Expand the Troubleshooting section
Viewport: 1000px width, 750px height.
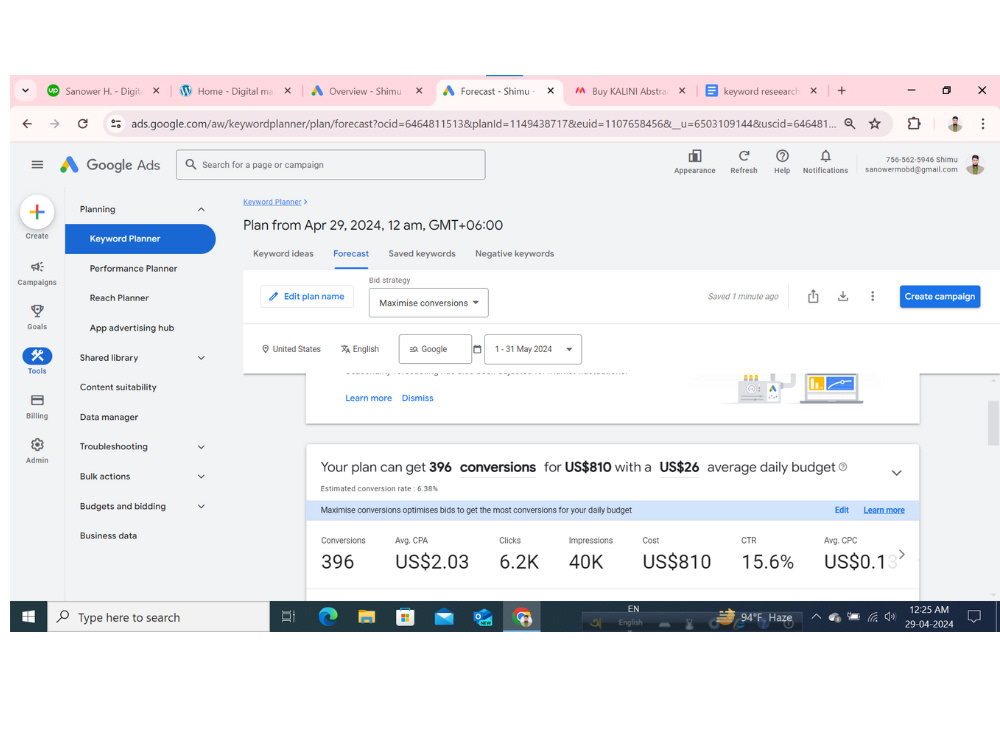(201, 447)
